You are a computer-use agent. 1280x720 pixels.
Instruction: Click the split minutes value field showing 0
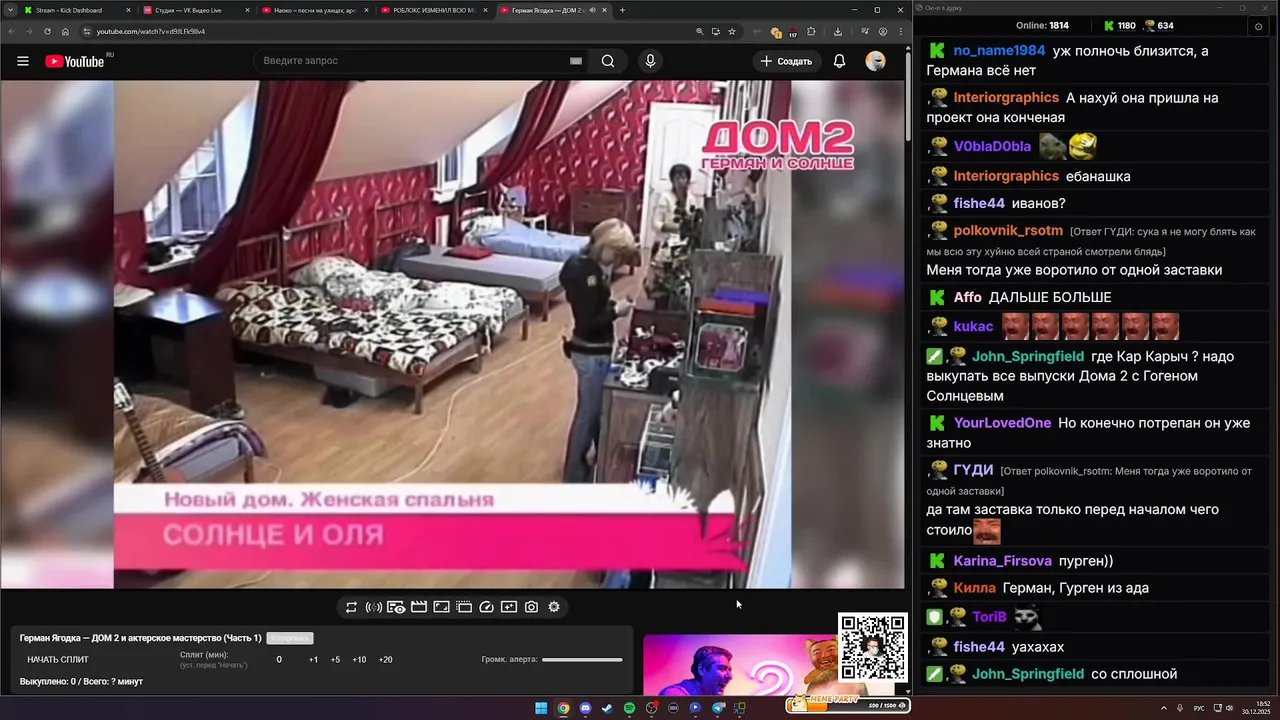279,660
